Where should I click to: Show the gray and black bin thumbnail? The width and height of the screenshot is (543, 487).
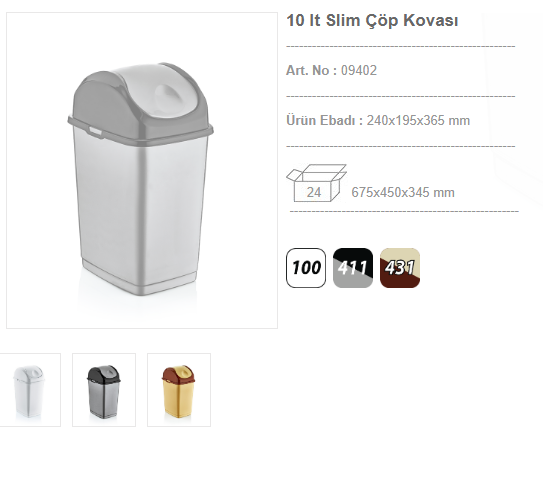click(104, 390)
